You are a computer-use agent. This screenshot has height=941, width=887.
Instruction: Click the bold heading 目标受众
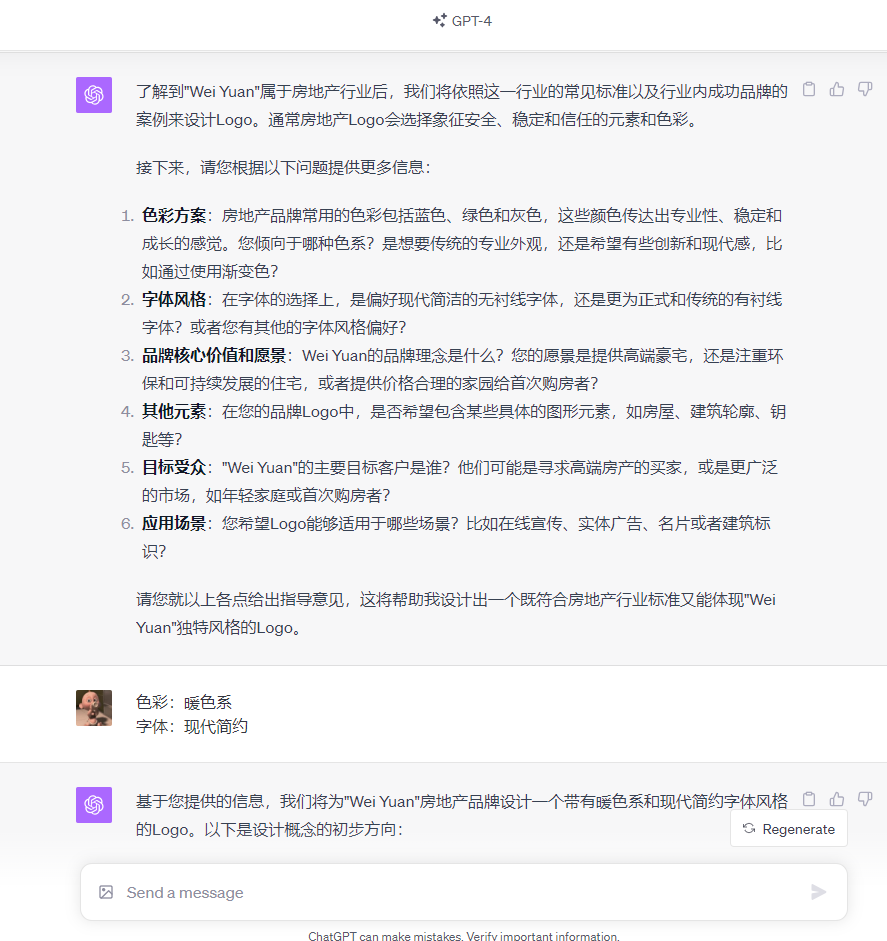pos(174,467)
